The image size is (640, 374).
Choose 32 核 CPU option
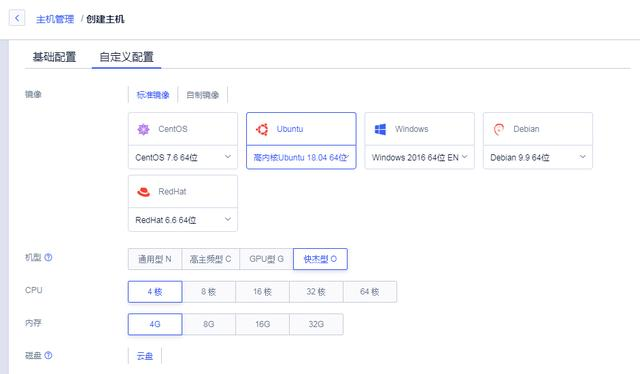[x=316, y=292]
